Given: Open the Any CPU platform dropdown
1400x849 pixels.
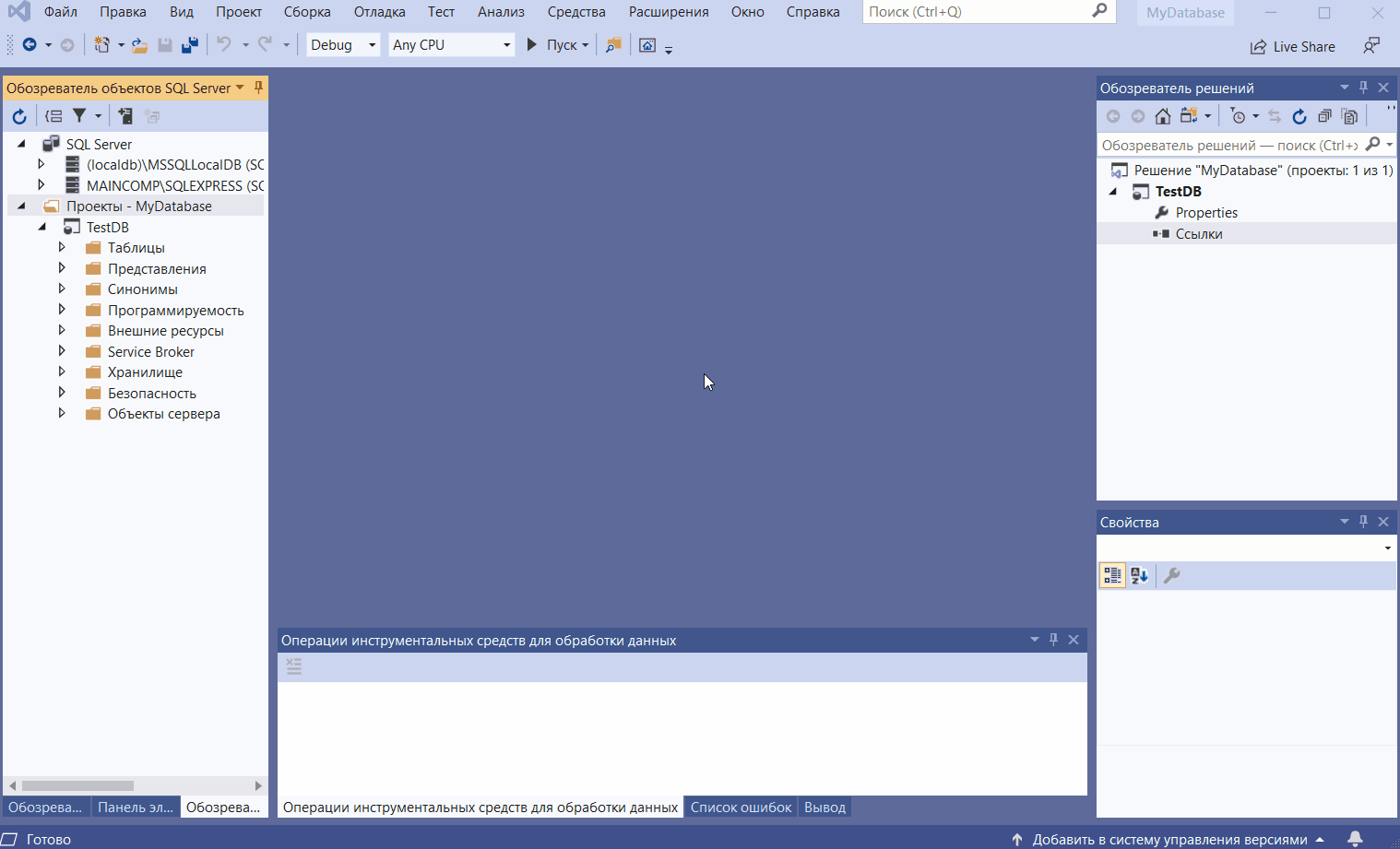Looking at the screenshot, I should click(451, 45).
